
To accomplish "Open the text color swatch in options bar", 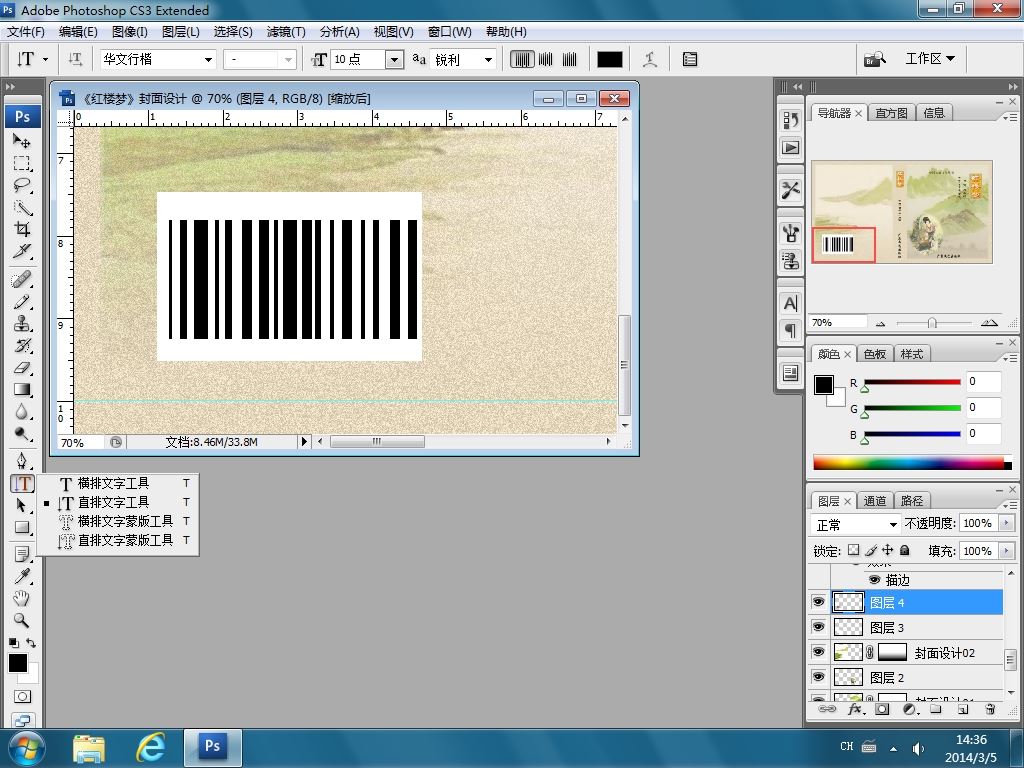I will [609, 59].
